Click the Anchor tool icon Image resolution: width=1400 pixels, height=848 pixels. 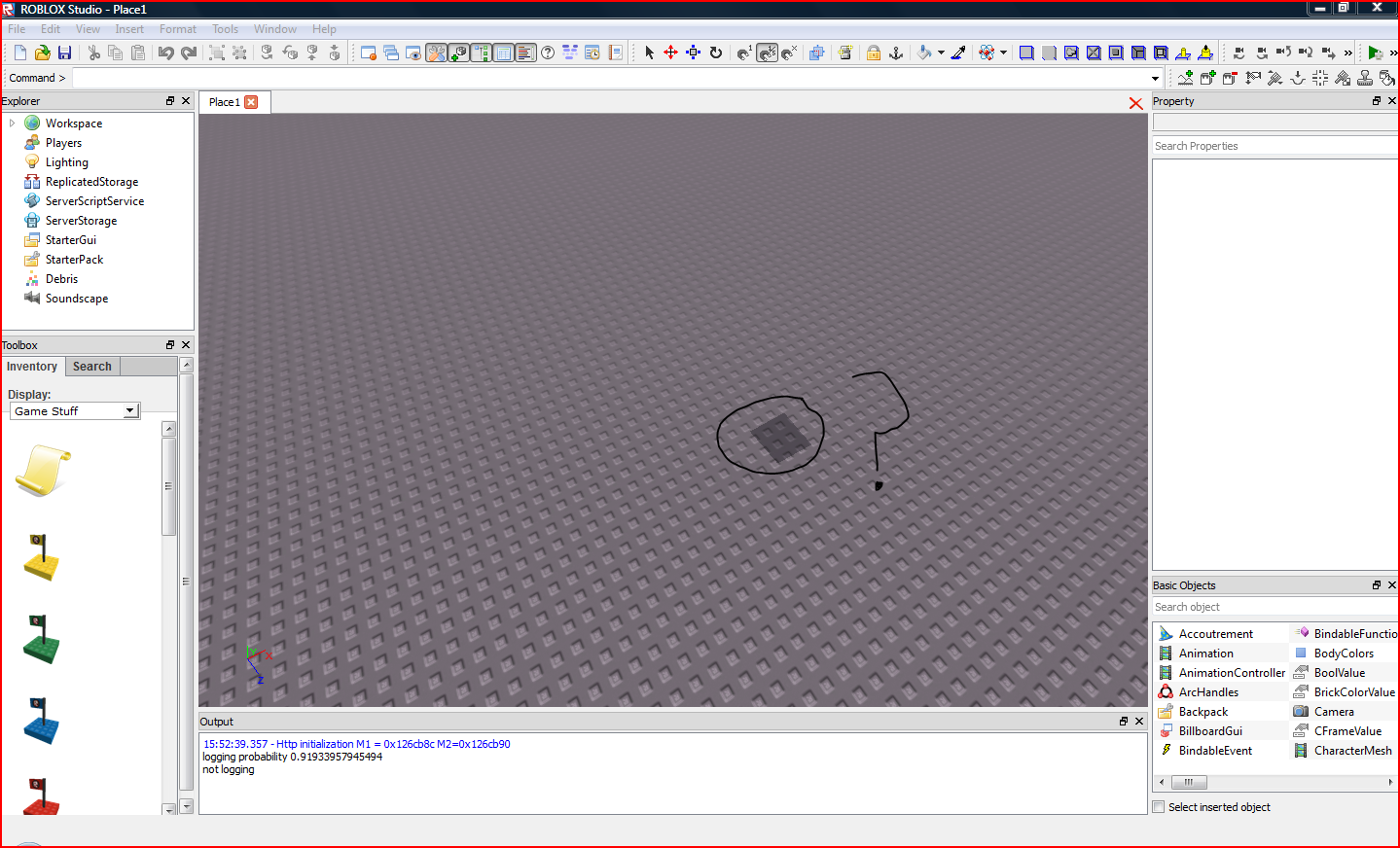[896, 53]
